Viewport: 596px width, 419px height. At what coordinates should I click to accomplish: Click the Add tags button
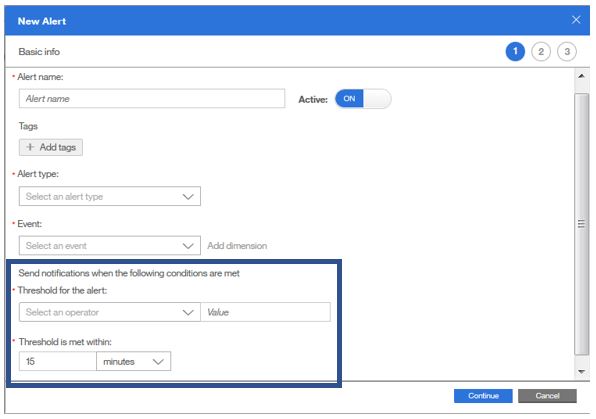(51, 147)
